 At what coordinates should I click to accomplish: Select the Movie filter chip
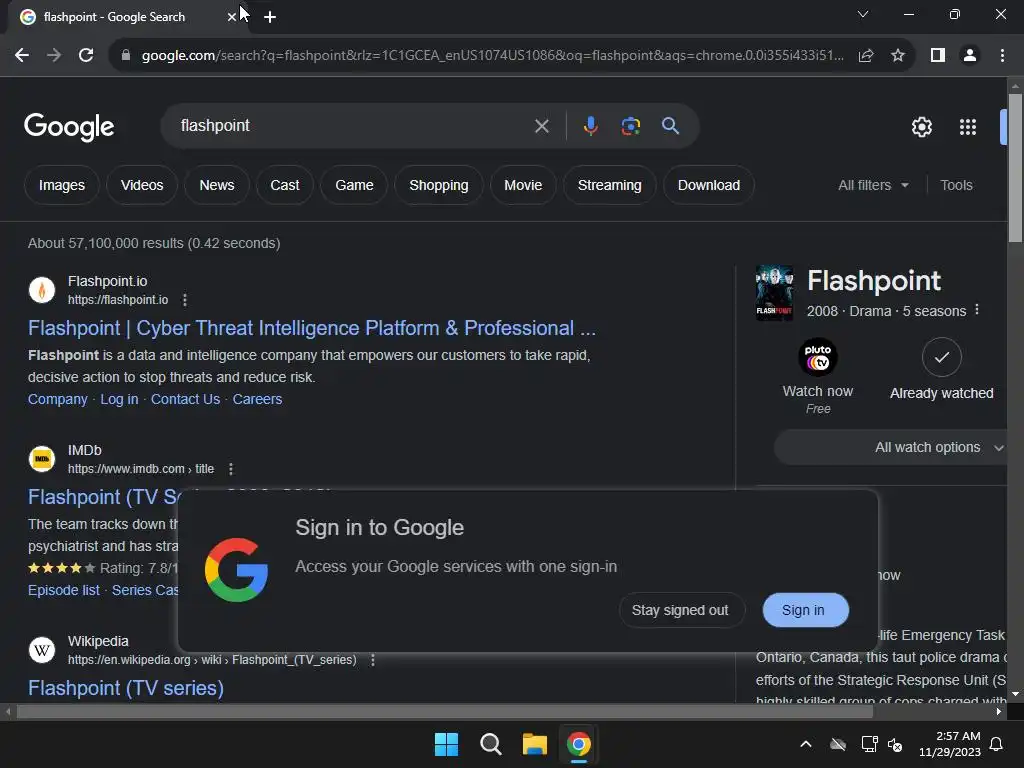coord(523,185)
